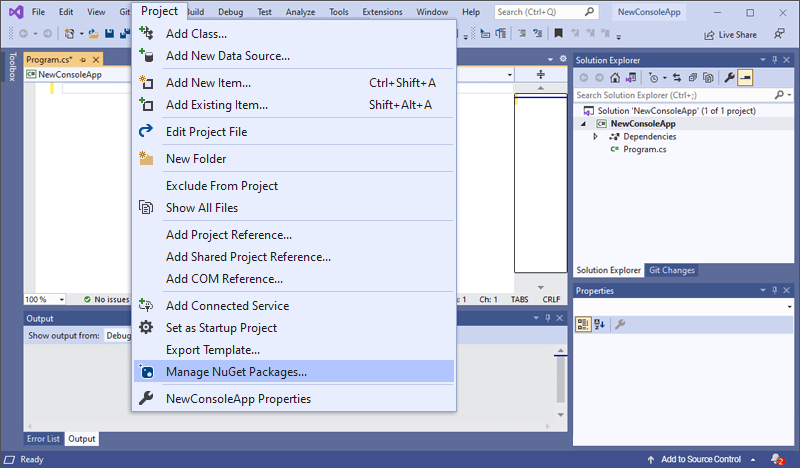
Task: Click the Search (Ctrl+Q) box
Action: (x=546, y=11)
